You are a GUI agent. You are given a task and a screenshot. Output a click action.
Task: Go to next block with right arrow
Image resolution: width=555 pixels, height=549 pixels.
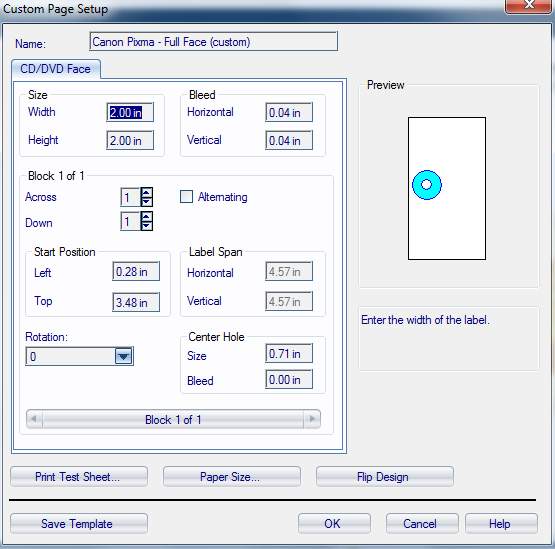[x=312, y=419]
